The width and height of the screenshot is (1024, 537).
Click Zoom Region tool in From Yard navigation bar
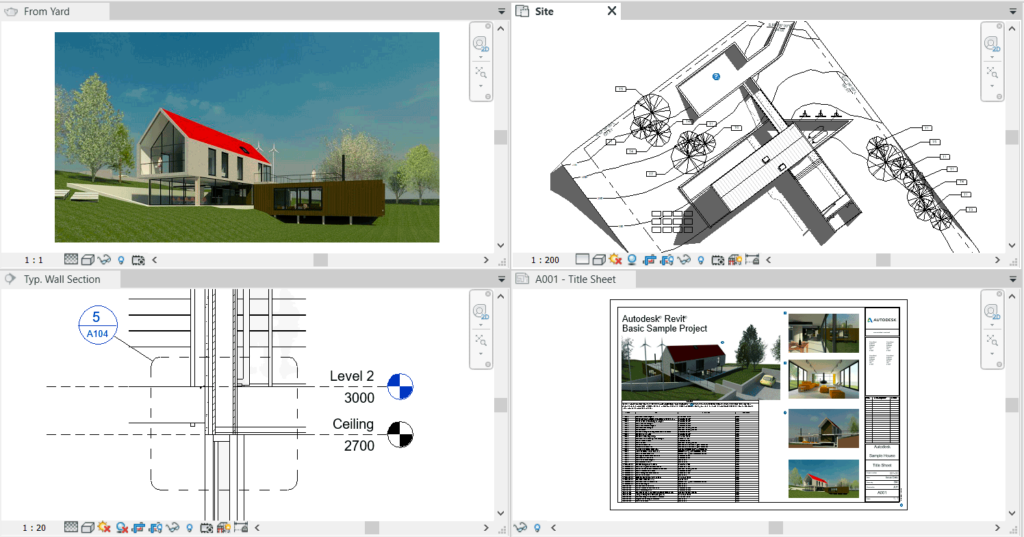[481, 73]
